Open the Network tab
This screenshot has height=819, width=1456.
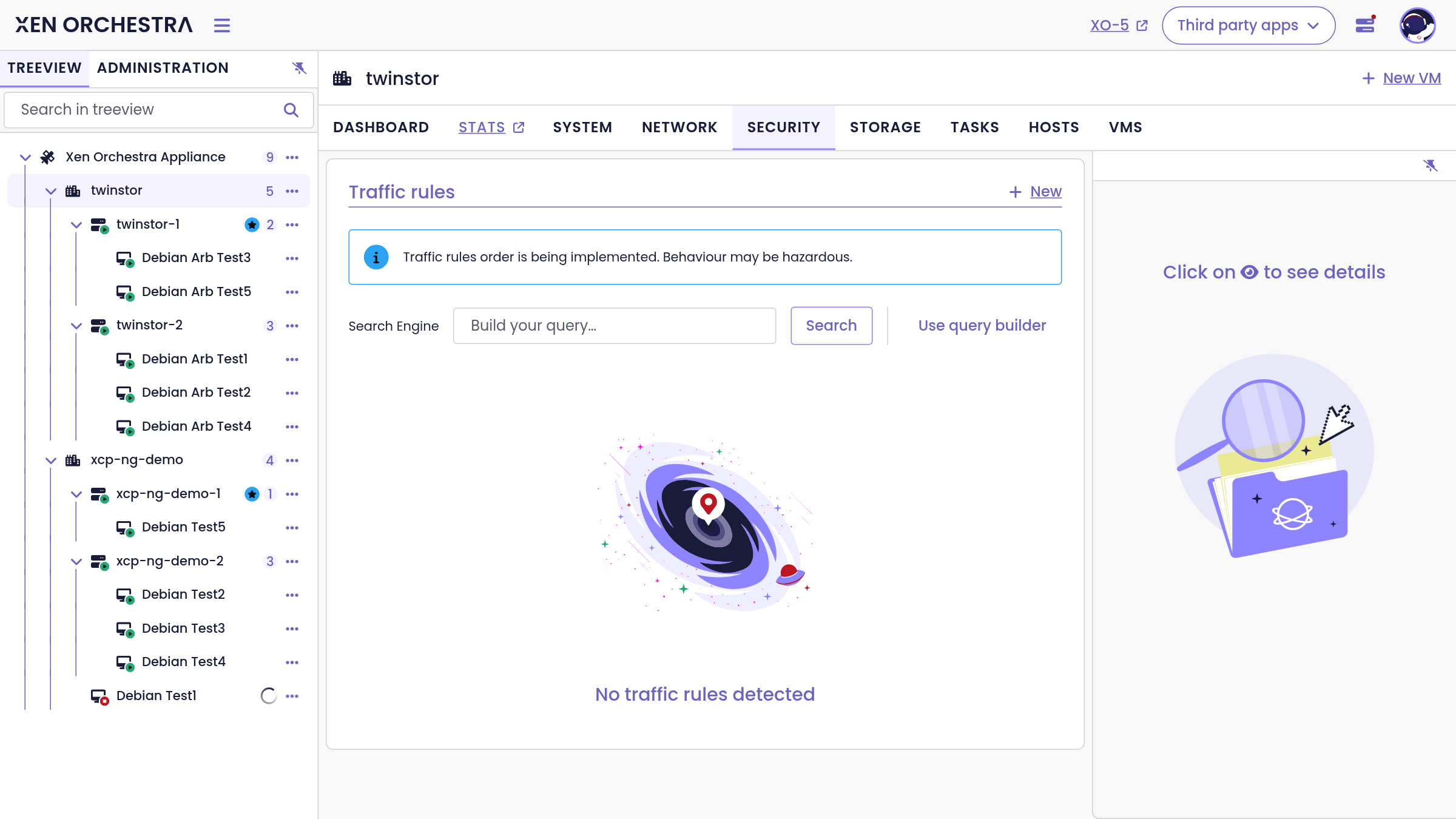679,127
